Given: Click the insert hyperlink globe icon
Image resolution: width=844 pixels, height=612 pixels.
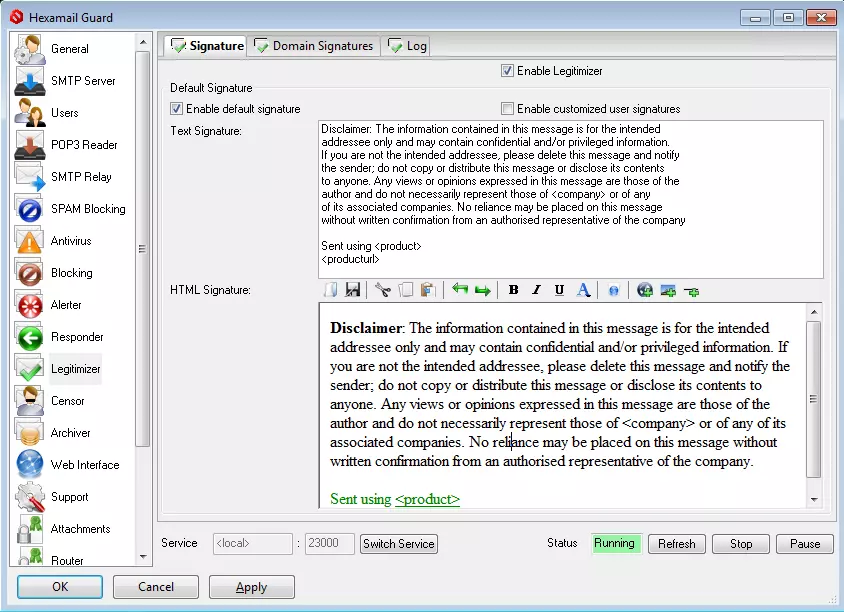Looking at the screenshot, I should pos(645,290).
